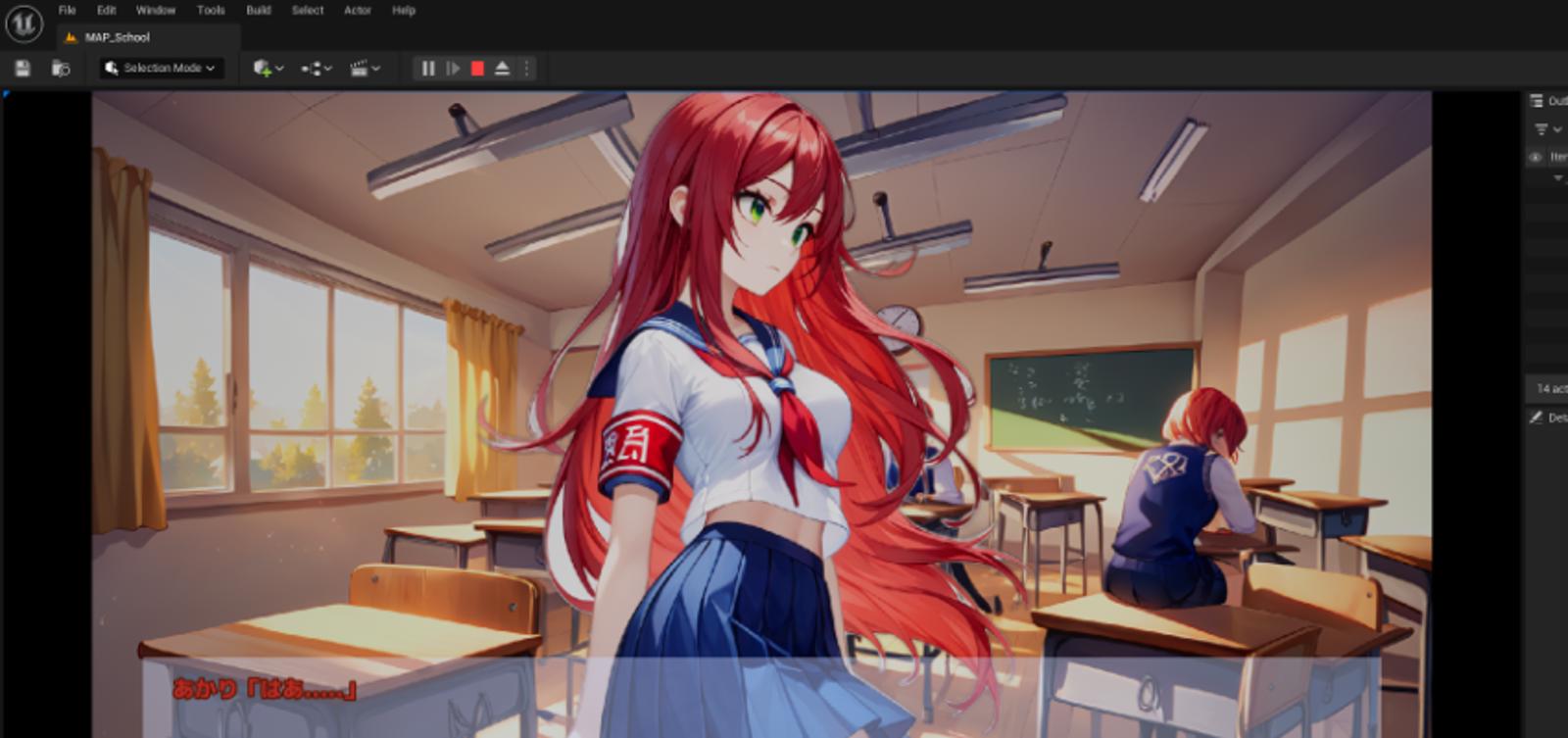
Task: Open the Details panel pencil tab
Action: tap(1537, 418)
